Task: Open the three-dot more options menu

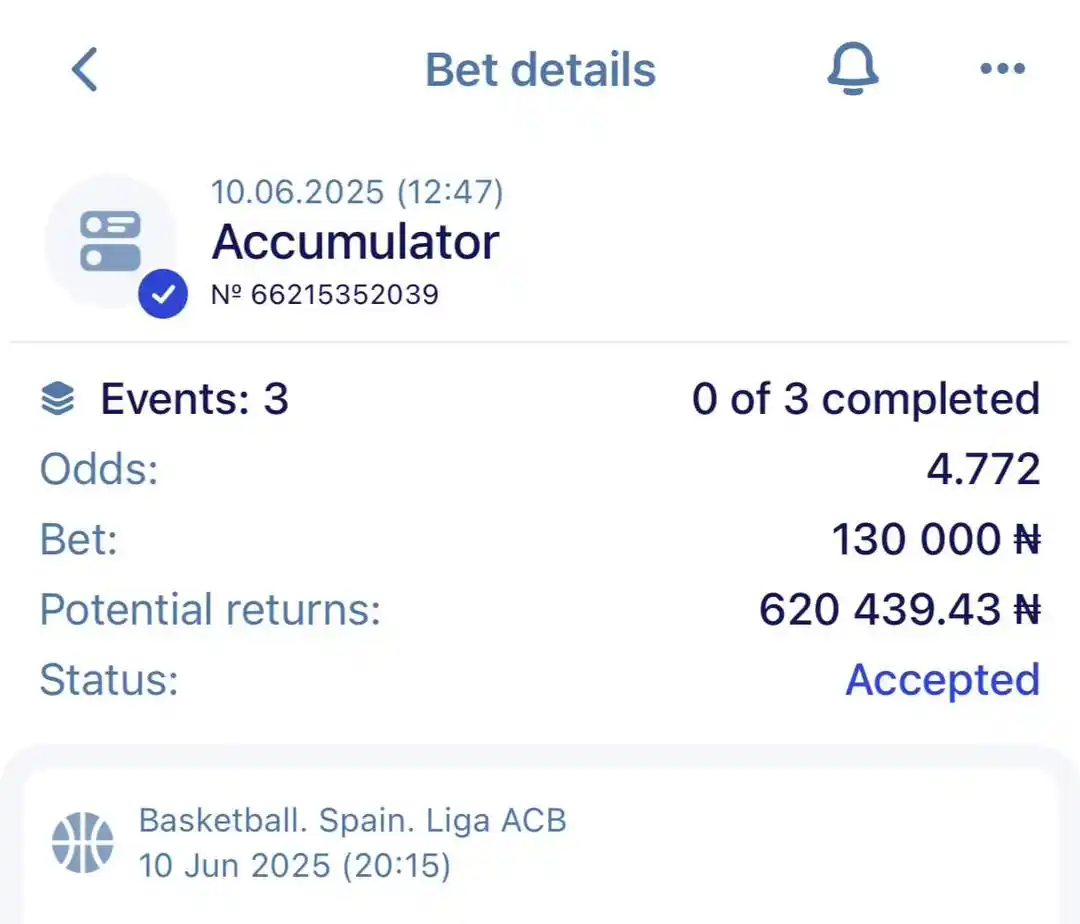Action: tap(1002, 69)
